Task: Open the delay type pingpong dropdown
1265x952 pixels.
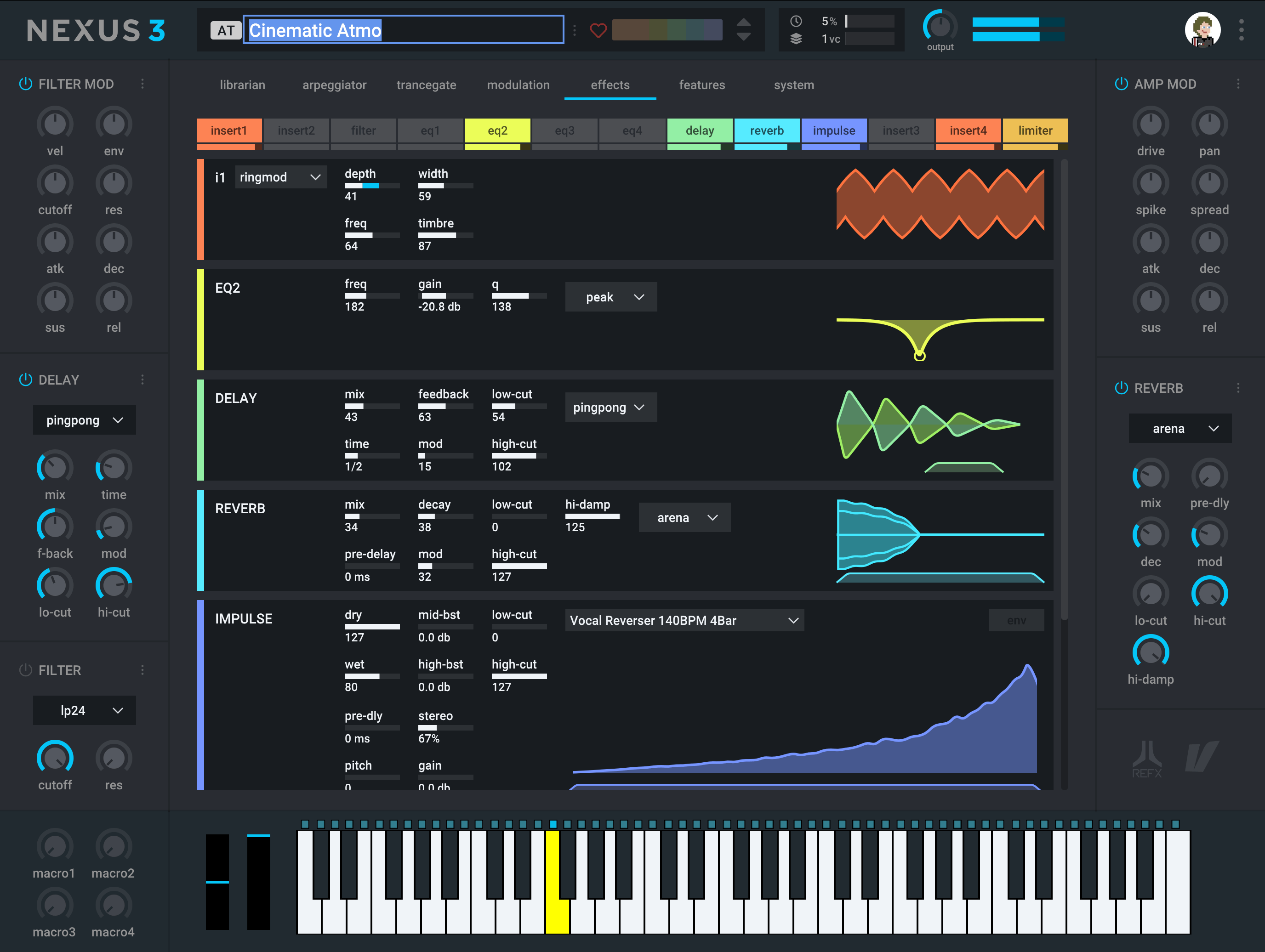Action: tap(612, 407)
